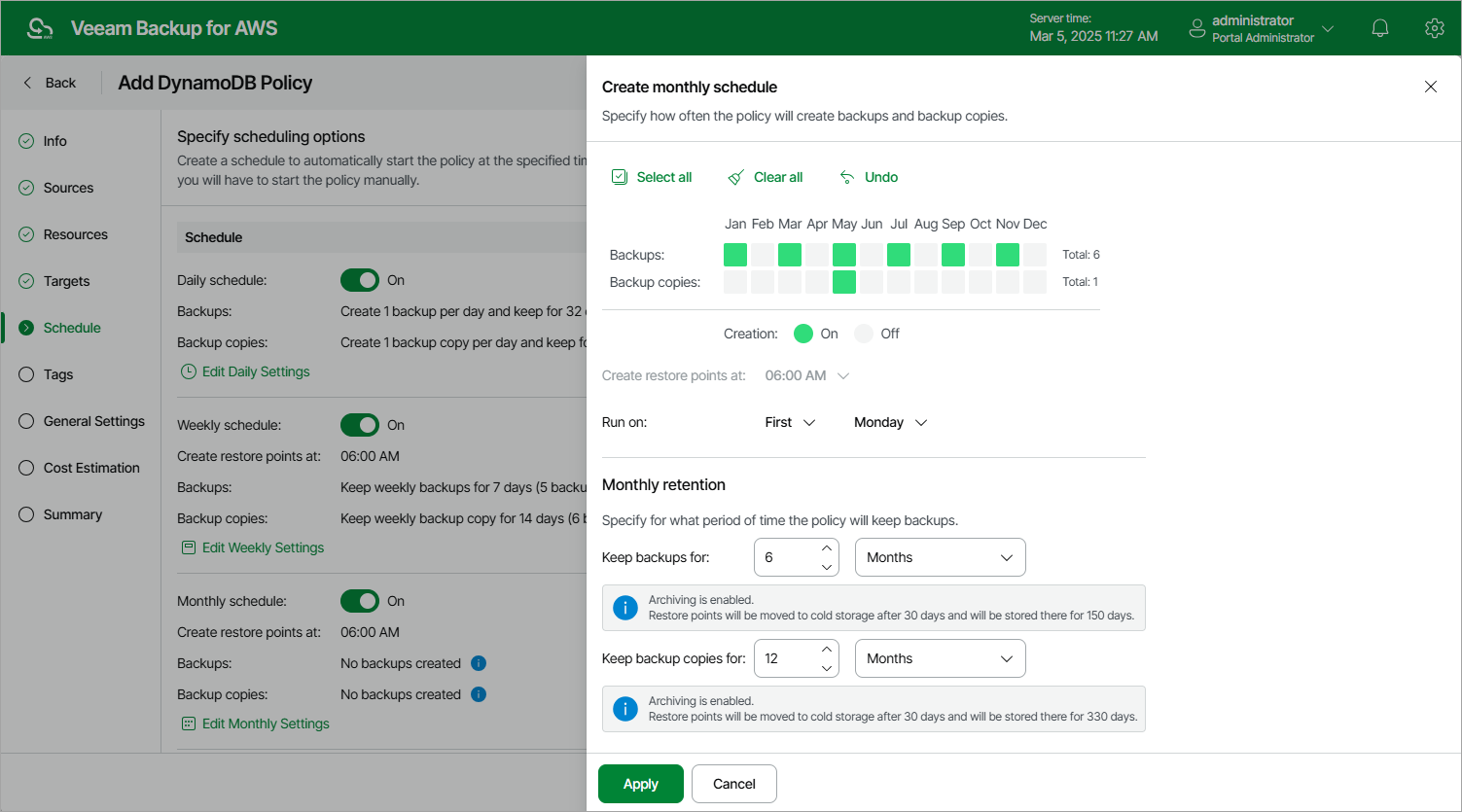Click the Clear all broom icon
The height and width of the screenshot is (812, 1462).
pyautogui.click(x=736, y=177)
